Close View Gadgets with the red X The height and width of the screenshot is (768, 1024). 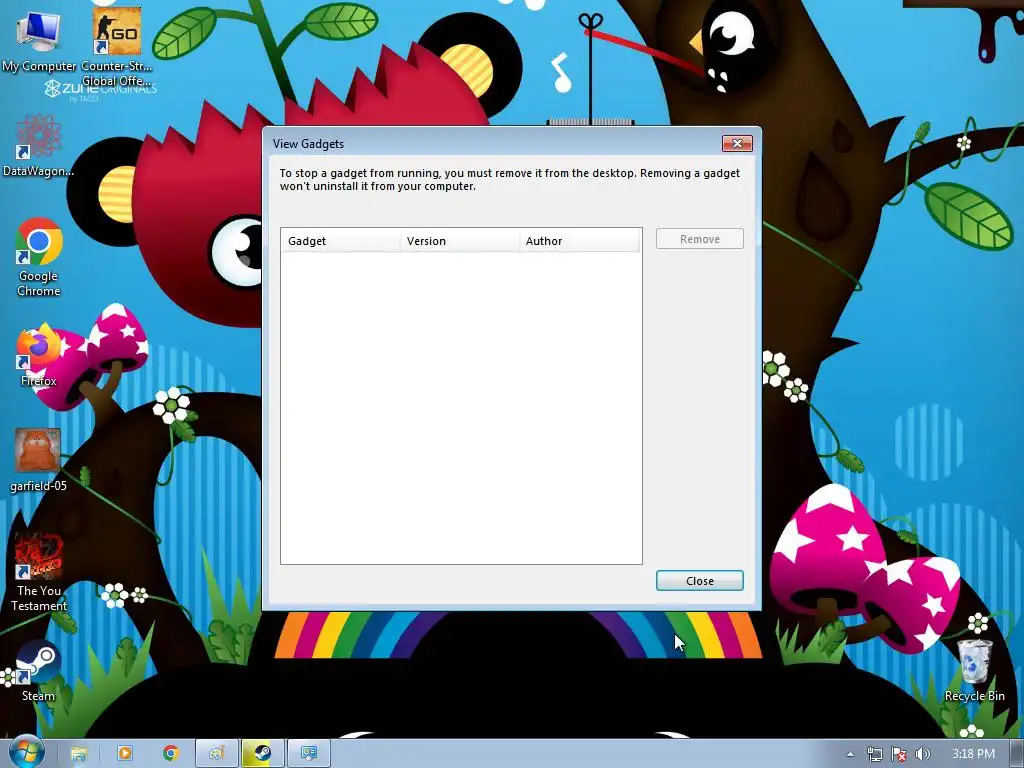tap(737, 143)
